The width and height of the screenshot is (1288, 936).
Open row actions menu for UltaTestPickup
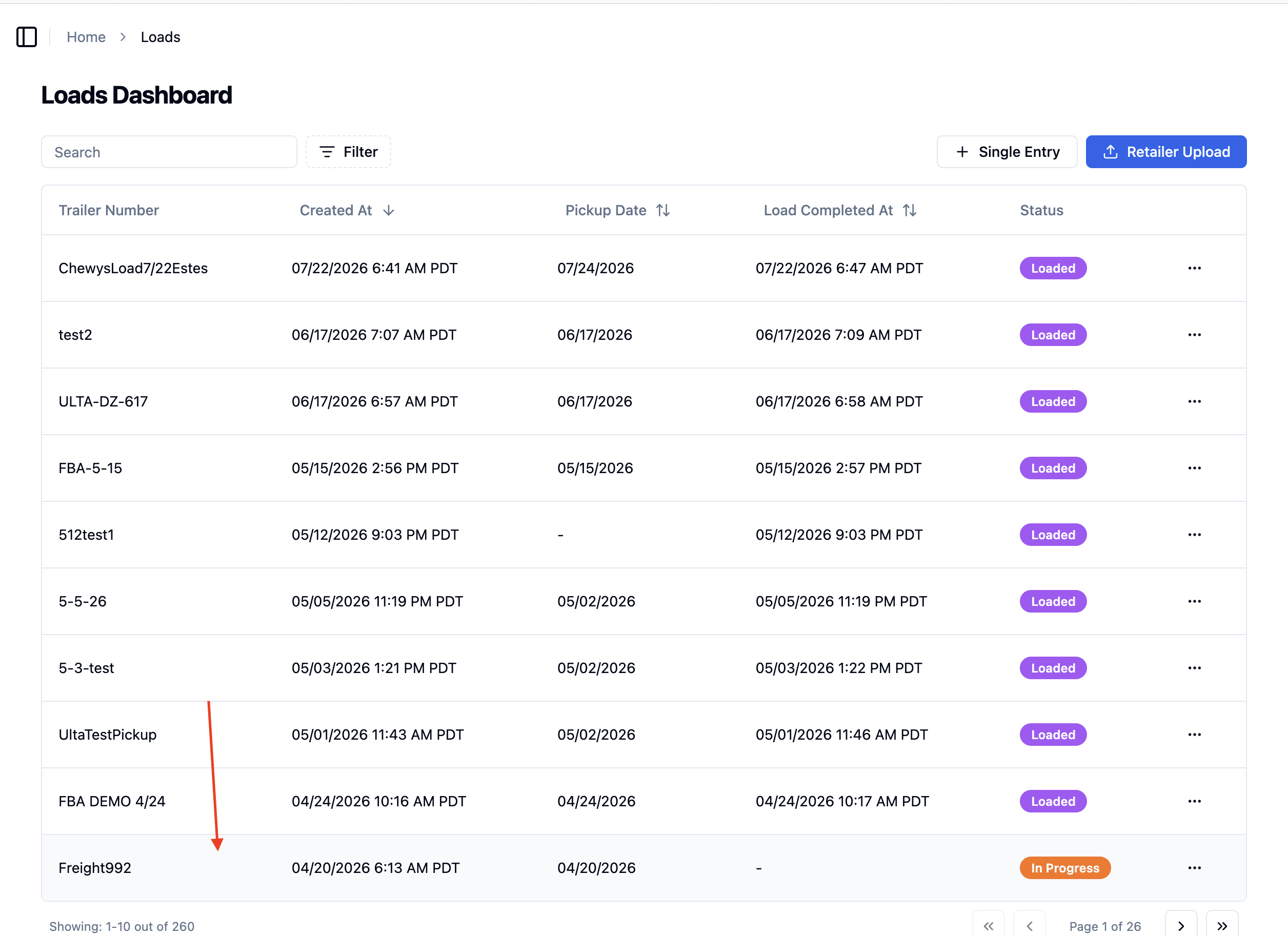pos(1194,735)
